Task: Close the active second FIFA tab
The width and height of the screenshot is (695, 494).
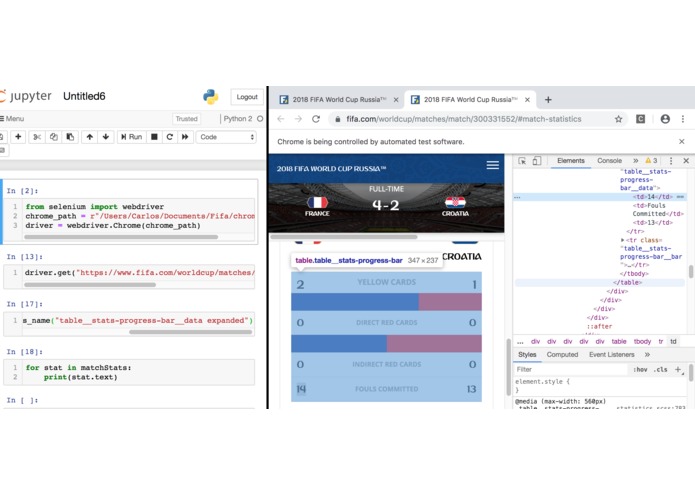Action: pyautogui.click(x=527, y=100)
